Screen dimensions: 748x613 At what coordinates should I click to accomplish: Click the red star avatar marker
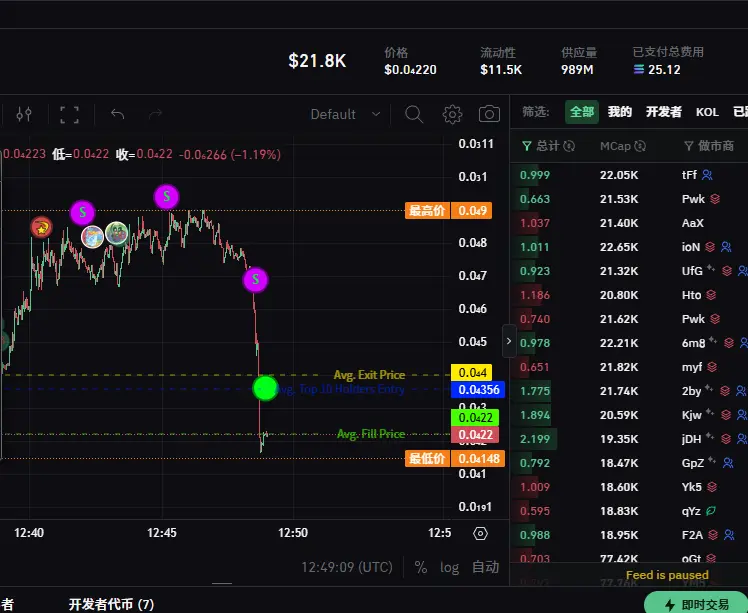click(42, 228)
